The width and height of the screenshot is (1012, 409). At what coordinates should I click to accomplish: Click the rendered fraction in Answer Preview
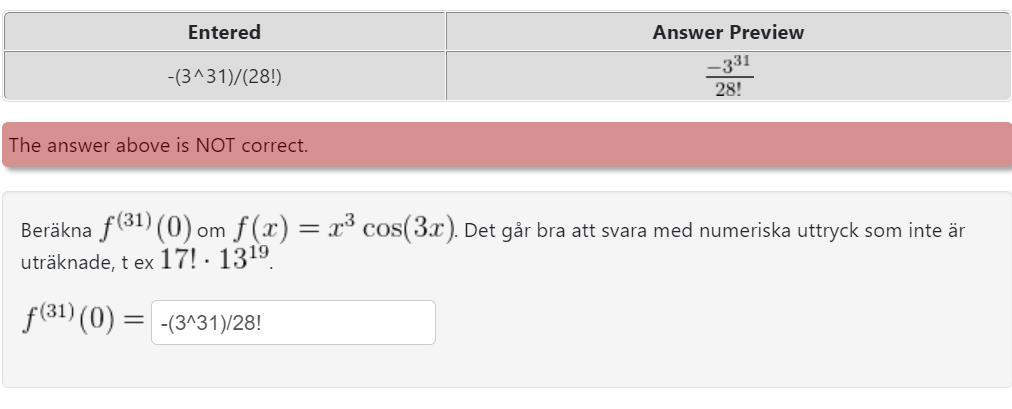[728, 76]
